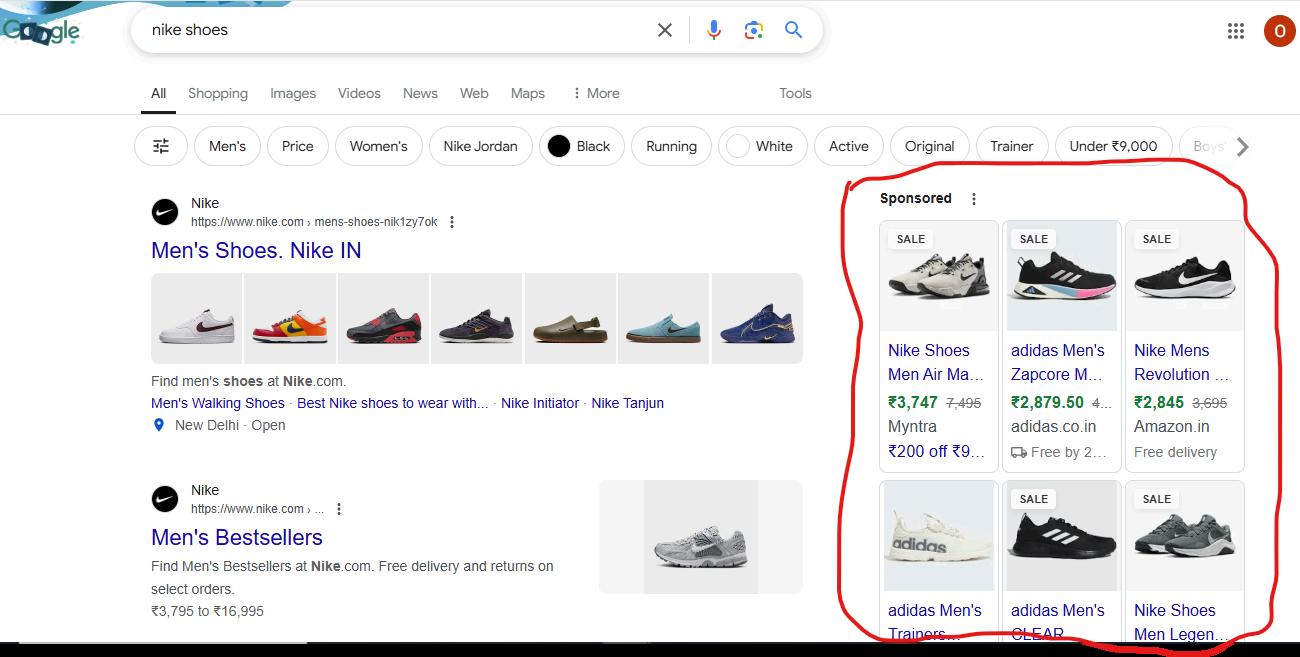The width and height of the screenshot is (1300, 657).
Task: Open the Sponsored section options menu
Action: pos(974,199)
